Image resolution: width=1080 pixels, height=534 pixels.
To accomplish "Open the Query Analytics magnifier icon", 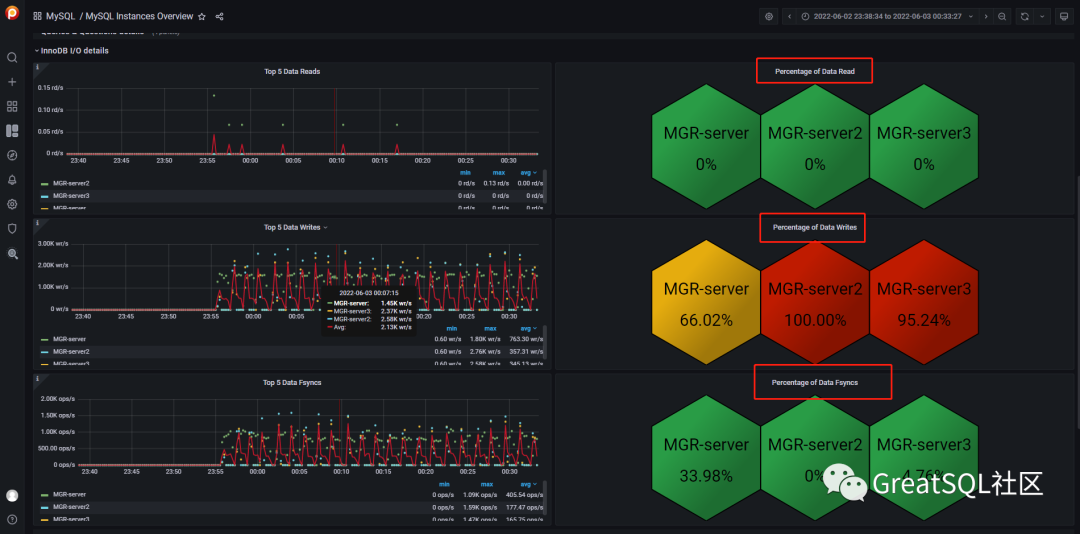I will point(12,254).
